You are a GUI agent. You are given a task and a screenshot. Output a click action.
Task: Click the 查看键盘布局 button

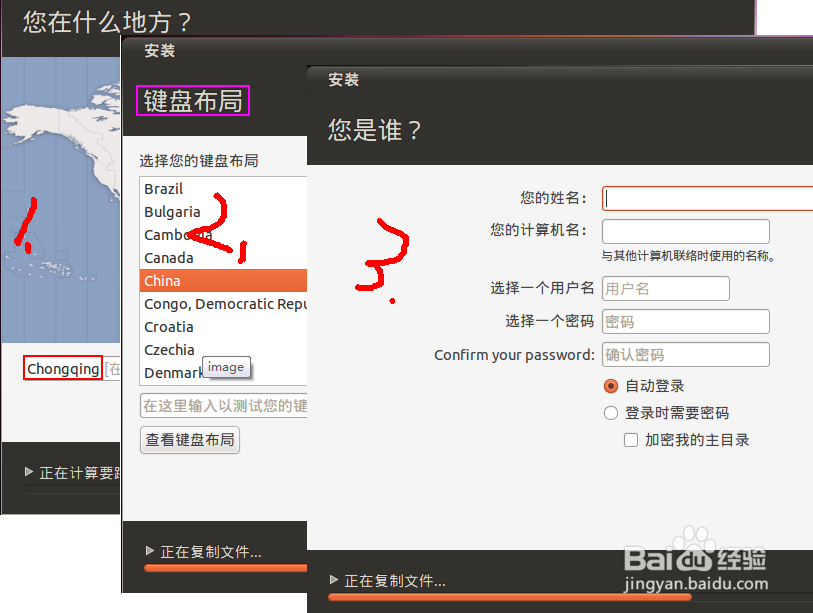[x=189, y=439]
